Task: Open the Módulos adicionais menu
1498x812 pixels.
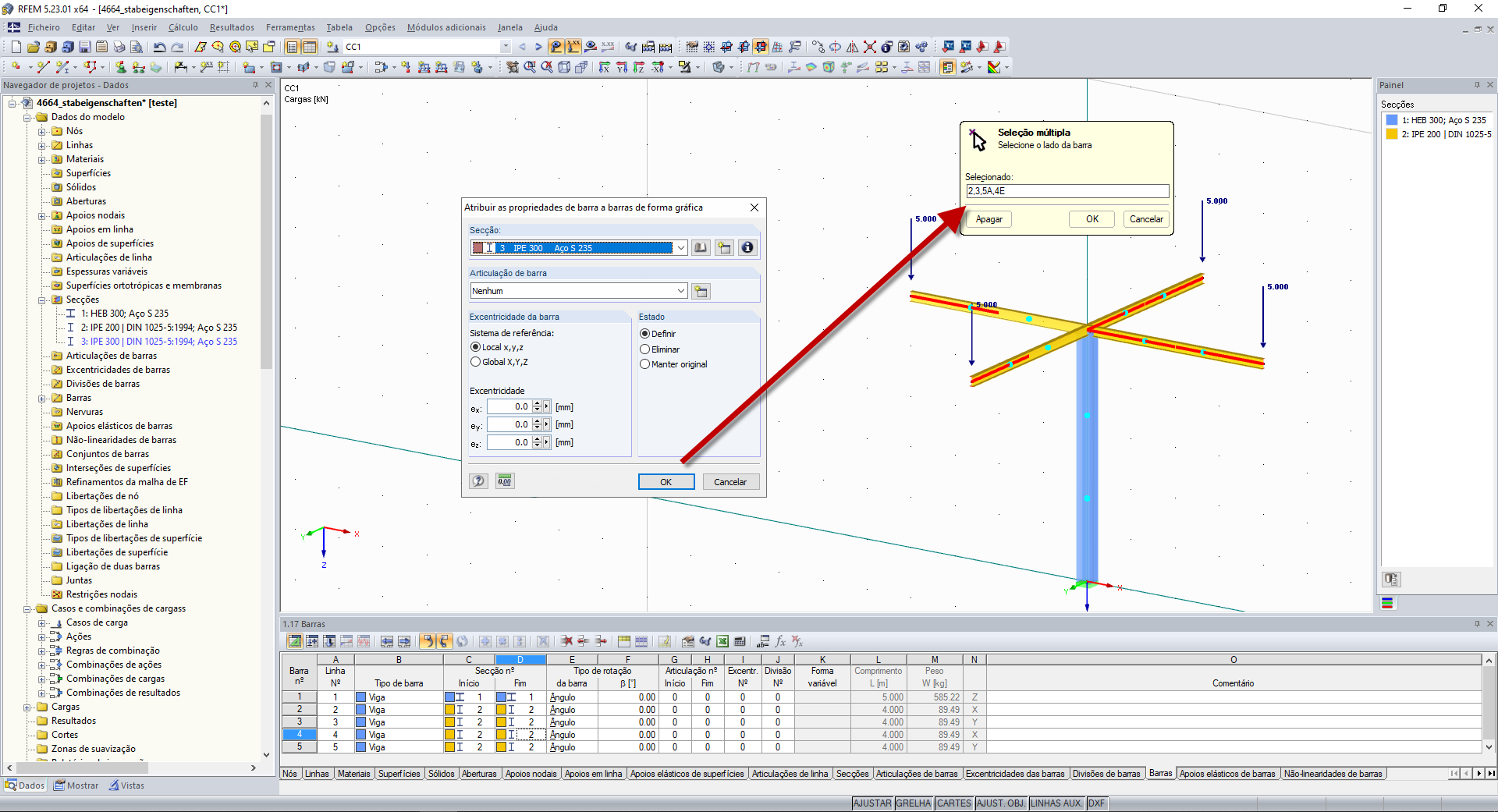Action: click(446, 27)
